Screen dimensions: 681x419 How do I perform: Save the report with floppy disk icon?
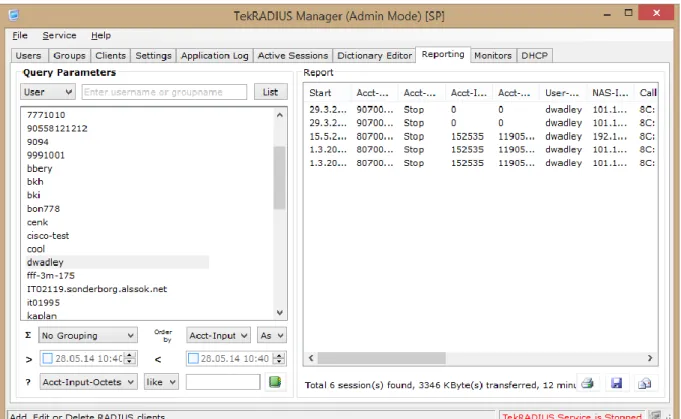616,383
